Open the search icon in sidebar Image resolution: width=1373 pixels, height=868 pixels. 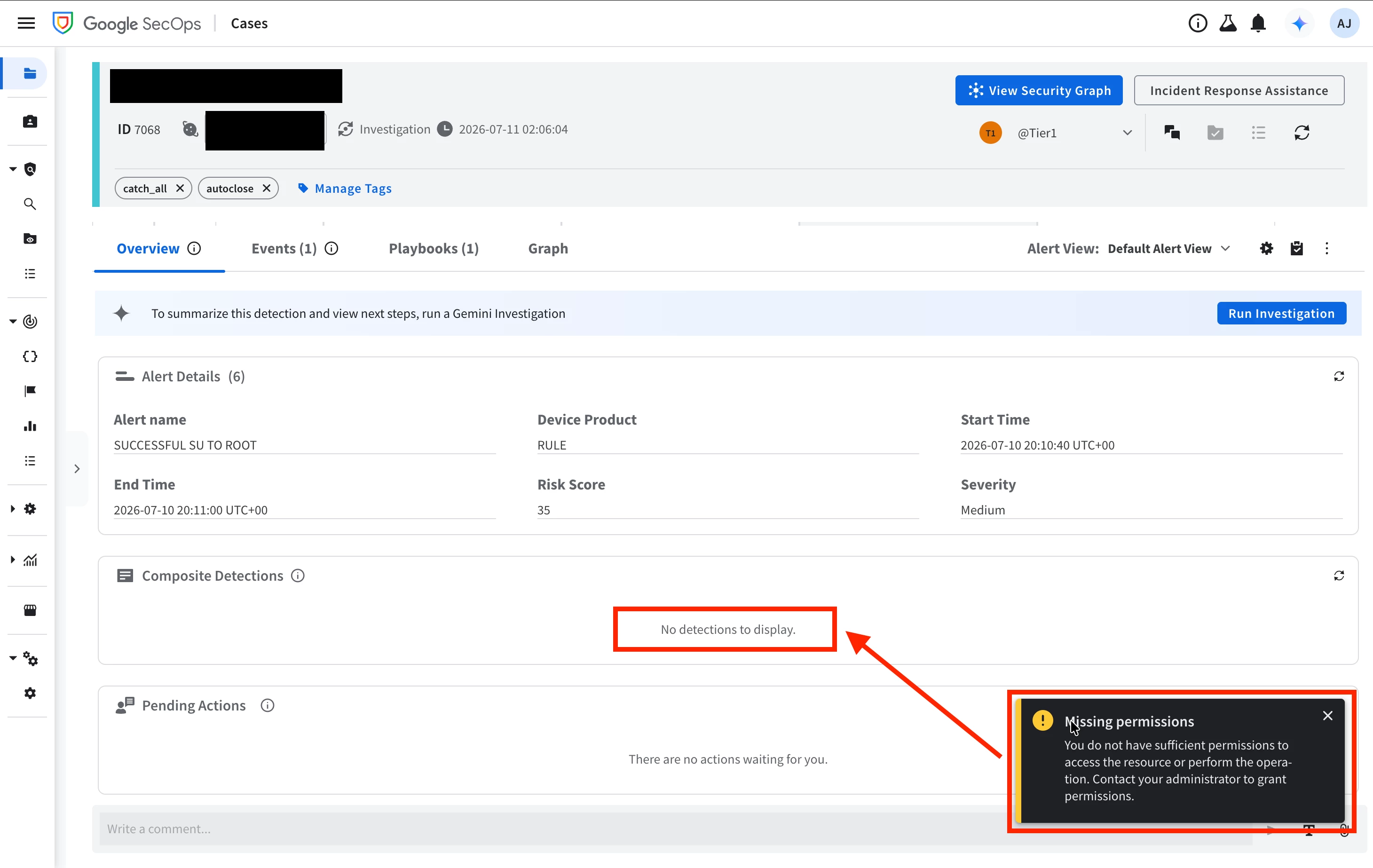click(30, 204)
